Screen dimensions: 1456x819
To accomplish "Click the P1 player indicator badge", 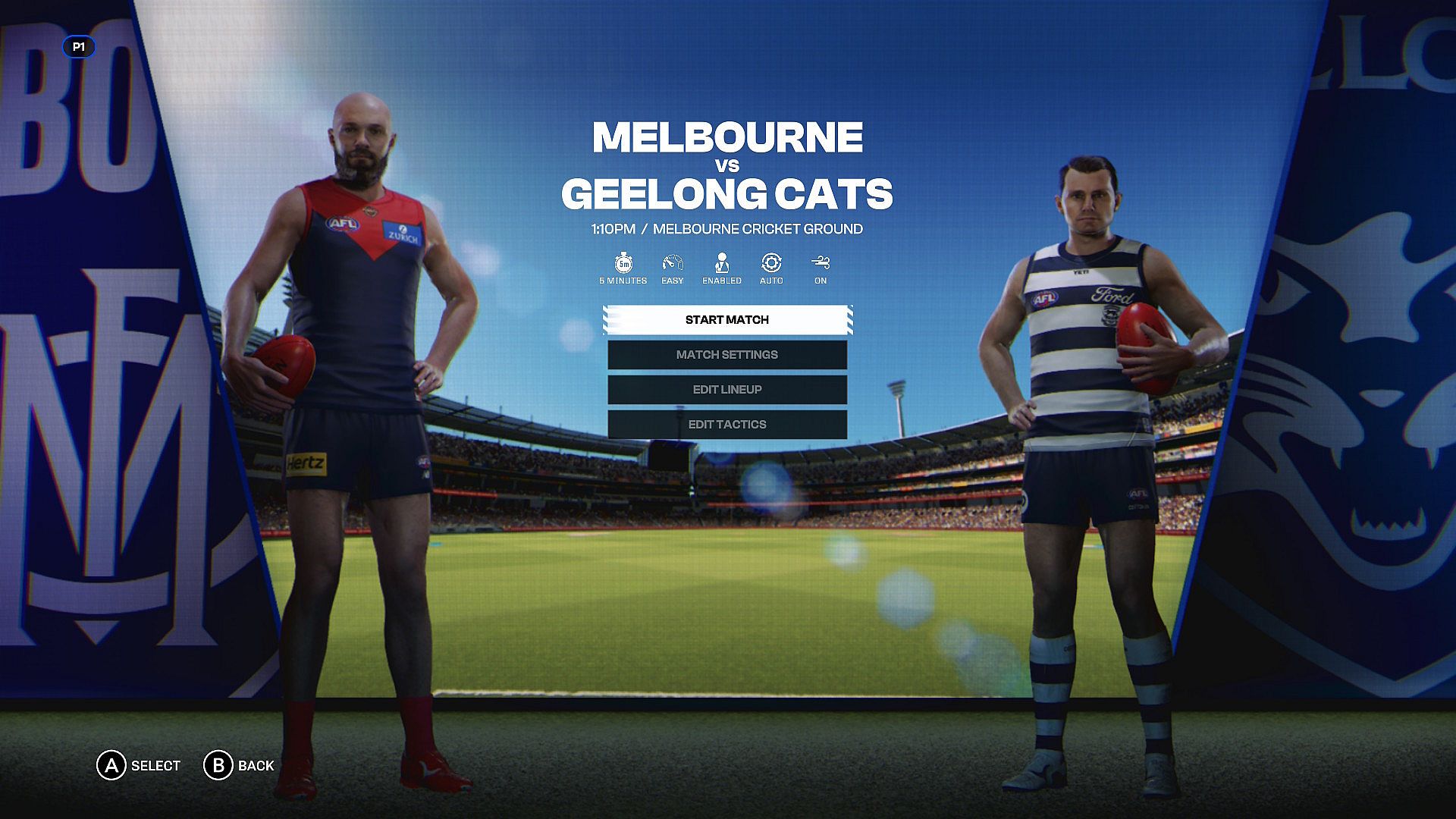I will point(79,47).
